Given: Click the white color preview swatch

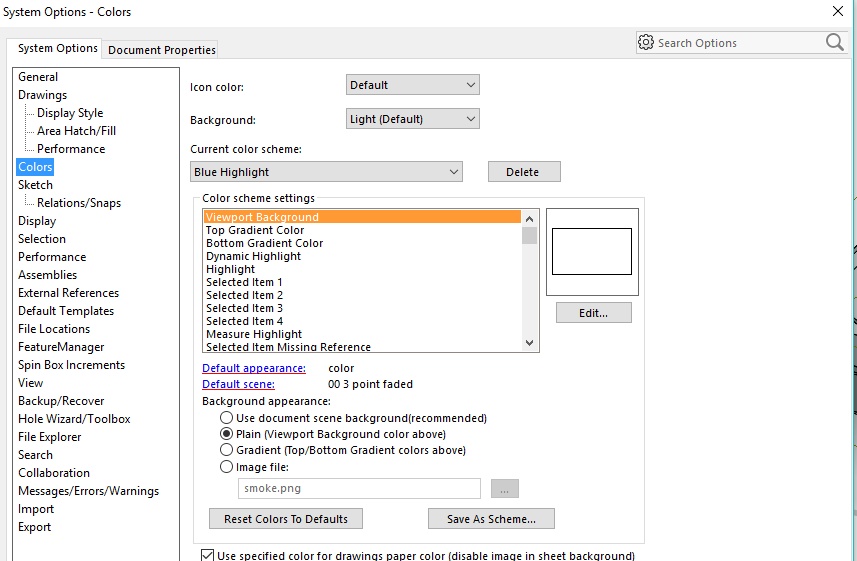Looking at the screenshot, I should point(592,251).
